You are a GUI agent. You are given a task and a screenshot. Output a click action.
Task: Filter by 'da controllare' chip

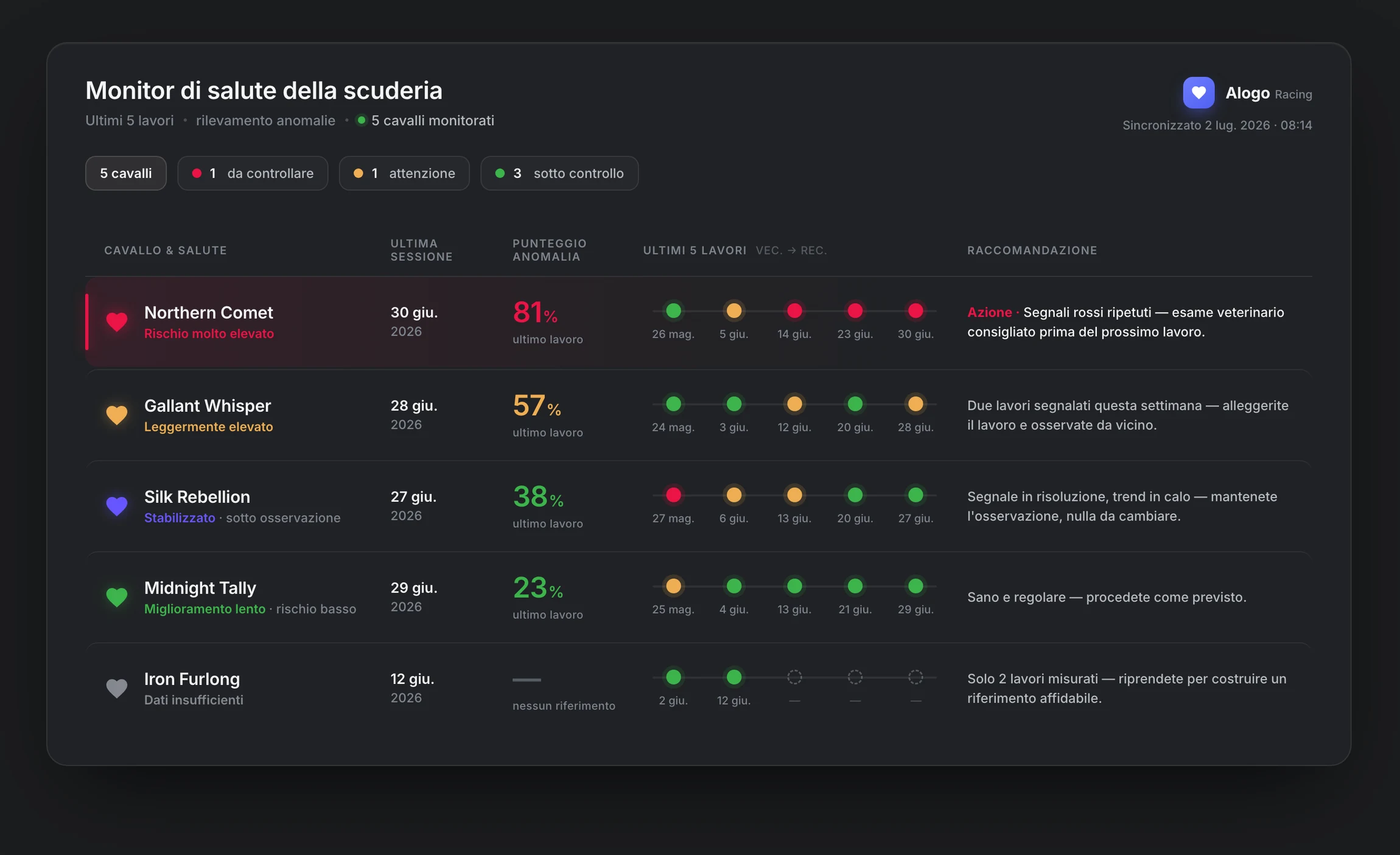253,174
